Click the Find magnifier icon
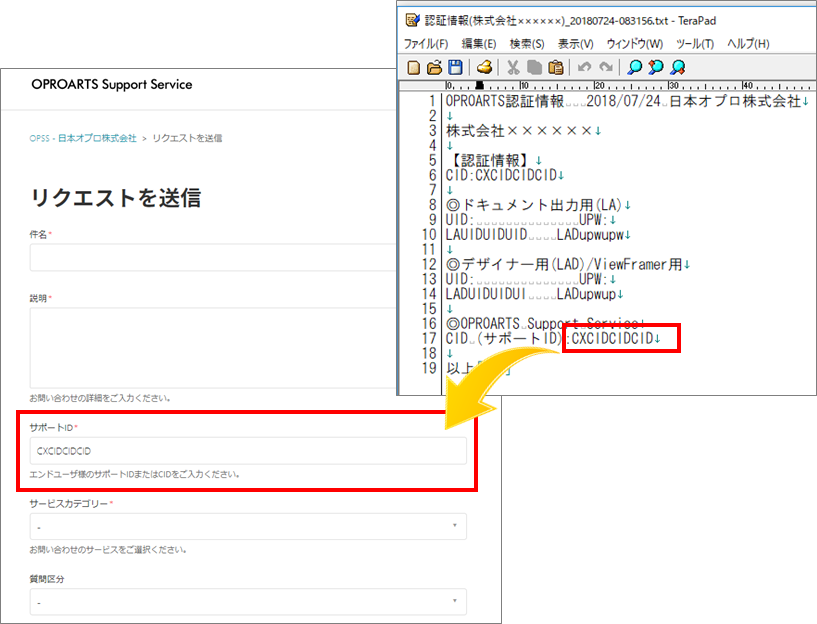The height and width of the screenshot is (624, 817). [x=634, y=68]
